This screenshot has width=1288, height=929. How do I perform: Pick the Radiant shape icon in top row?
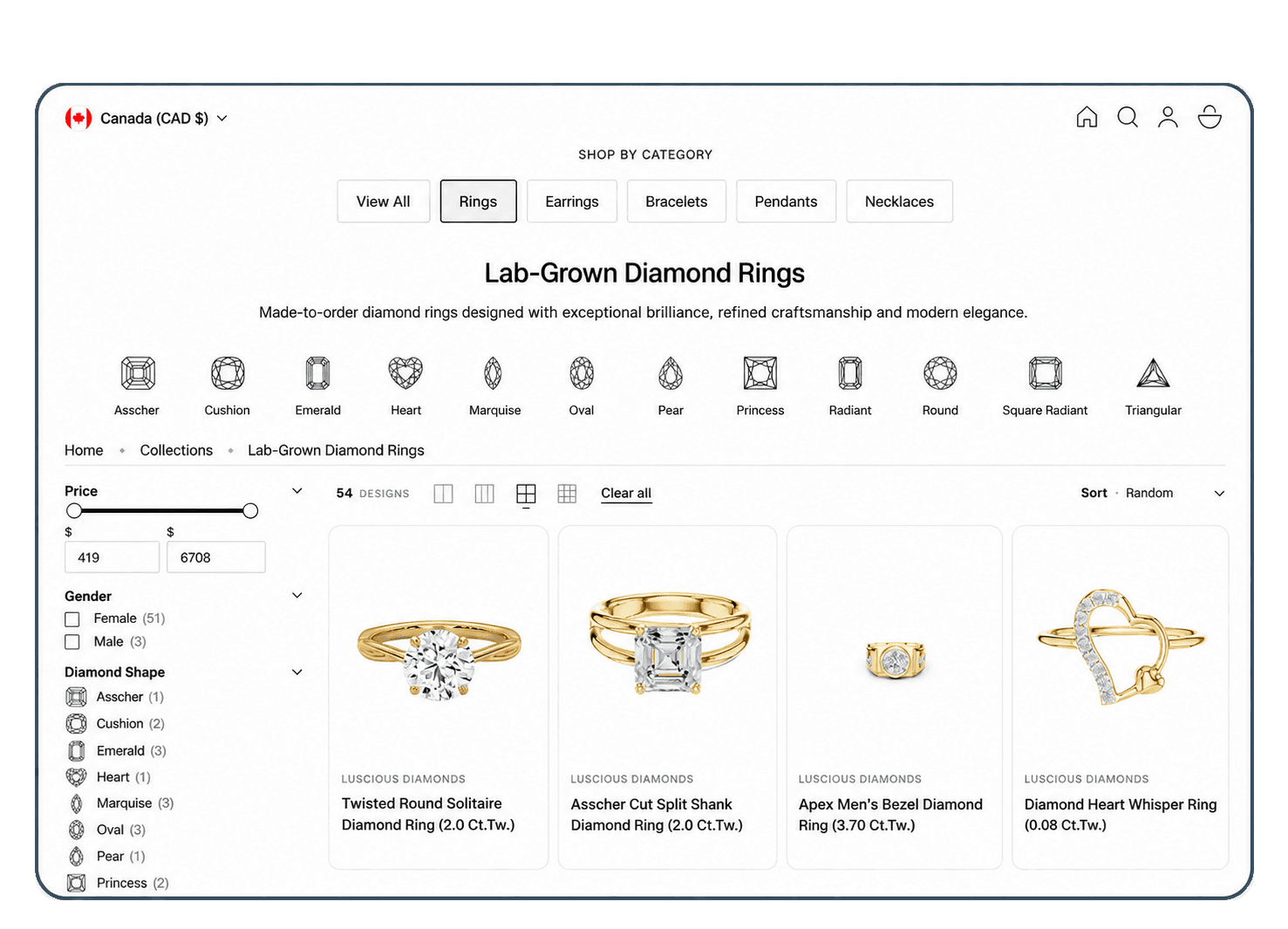tap(850, 373)
